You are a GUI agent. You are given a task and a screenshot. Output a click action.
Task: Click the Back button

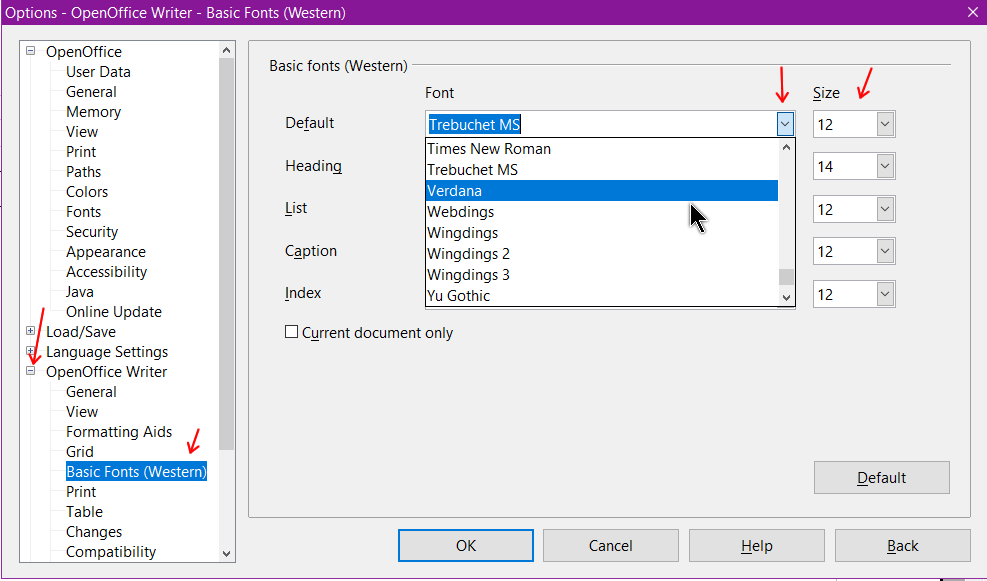pos(903,545)
